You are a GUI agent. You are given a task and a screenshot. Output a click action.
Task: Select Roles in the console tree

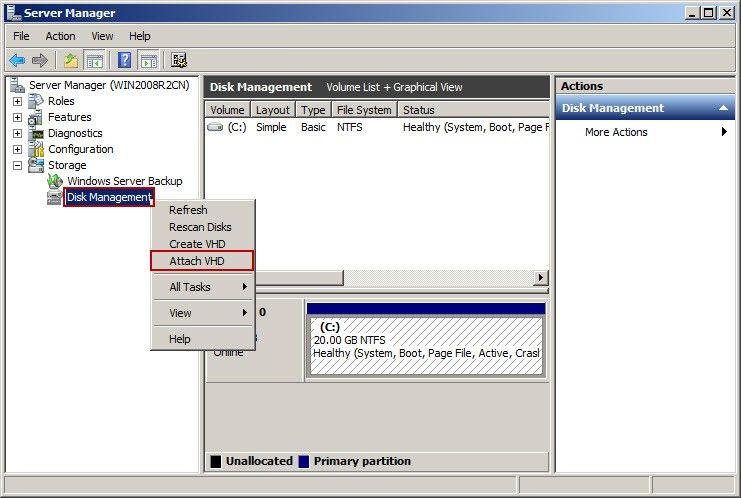click(61, 101)
